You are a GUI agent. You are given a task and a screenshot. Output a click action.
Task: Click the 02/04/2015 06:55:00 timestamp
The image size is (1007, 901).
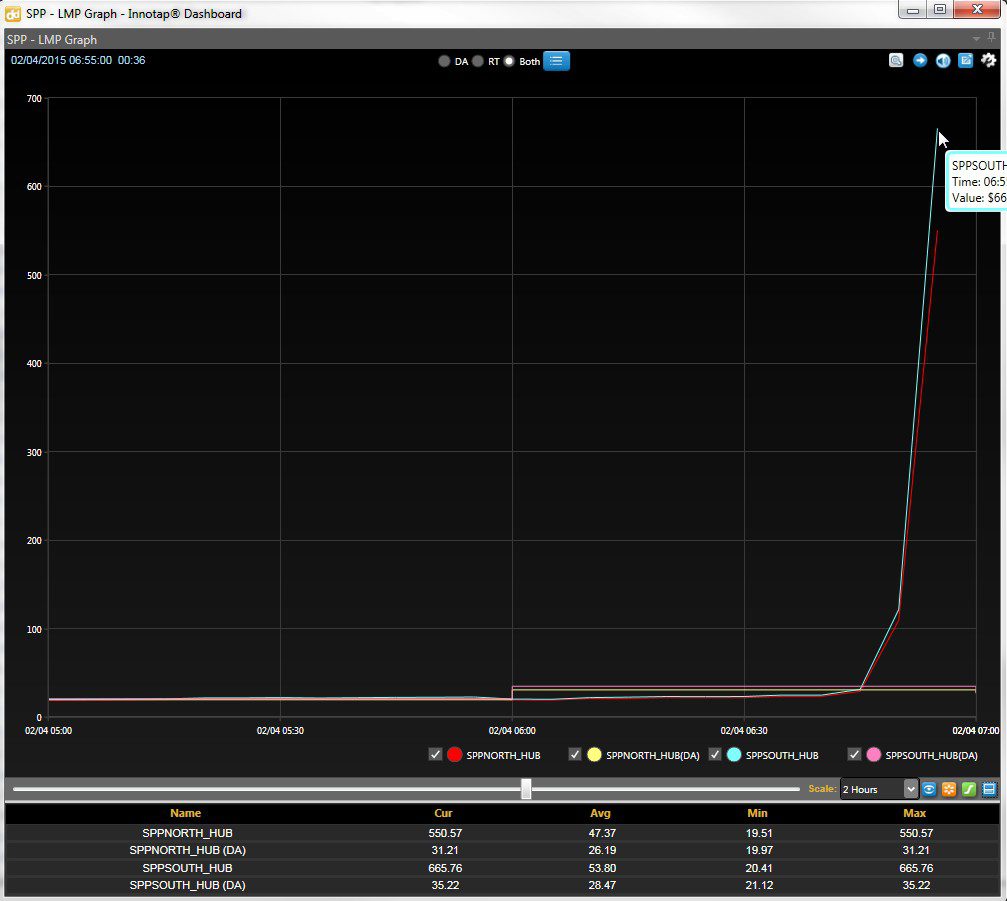pos(61,60)
